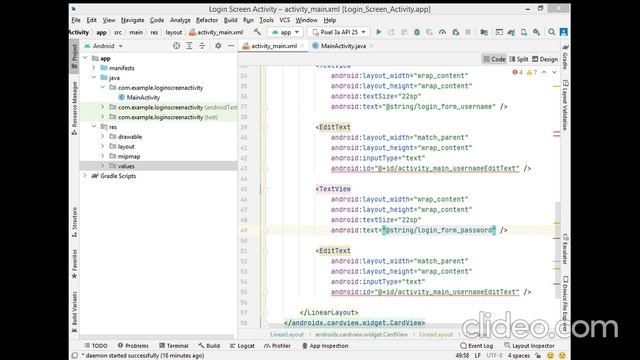Expand the drawable folder
Image resolution: width=640 pixels, height=360 pixels.
click(103, 137)
